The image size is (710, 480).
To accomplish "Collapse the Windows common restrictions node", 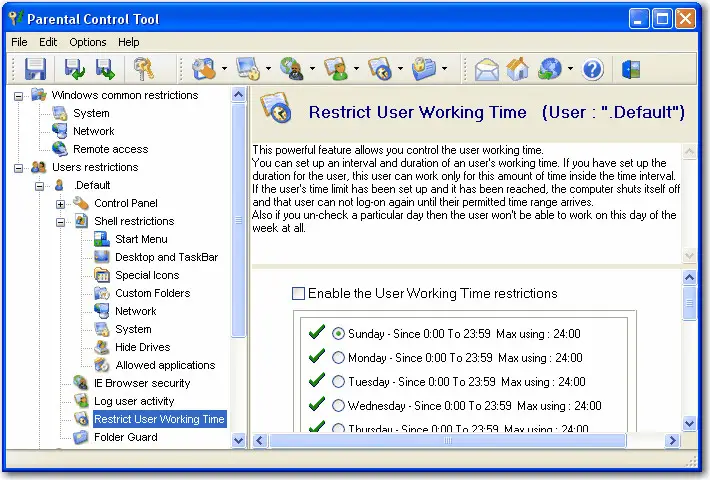I will click(19, 96).
